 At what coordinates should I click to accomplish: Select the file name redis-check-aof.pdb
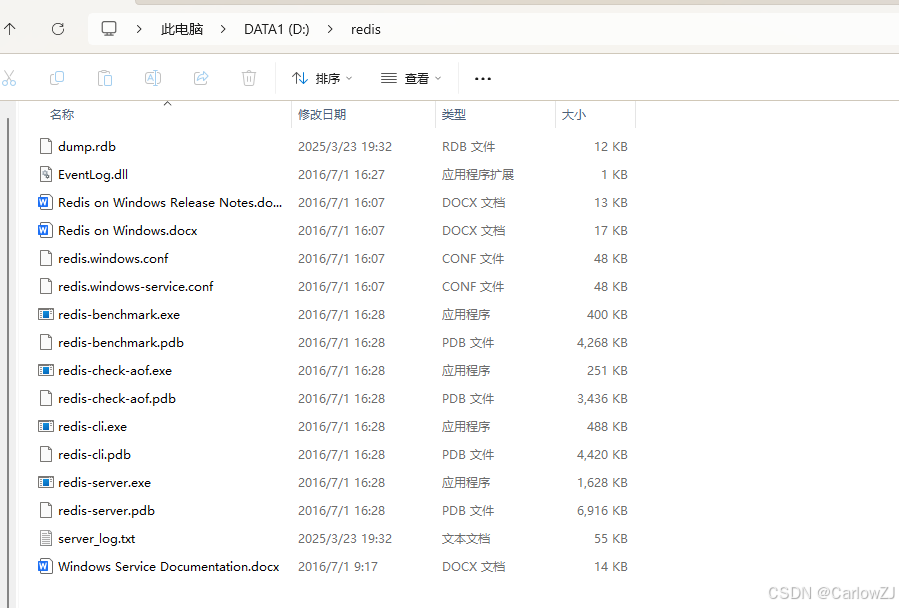pos(117,399)
